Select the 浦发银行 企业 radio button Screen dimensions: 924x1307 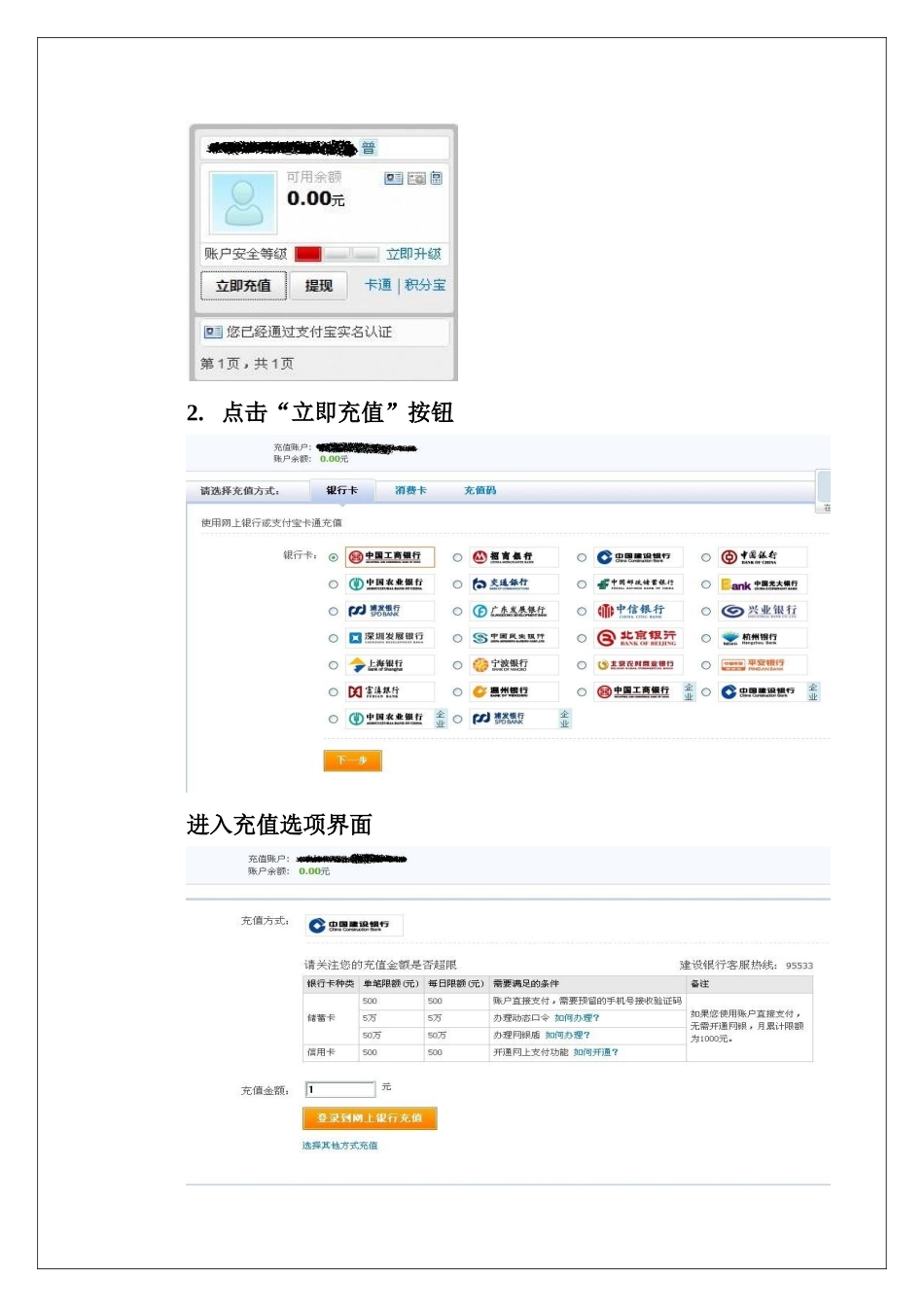pos(457,719)
